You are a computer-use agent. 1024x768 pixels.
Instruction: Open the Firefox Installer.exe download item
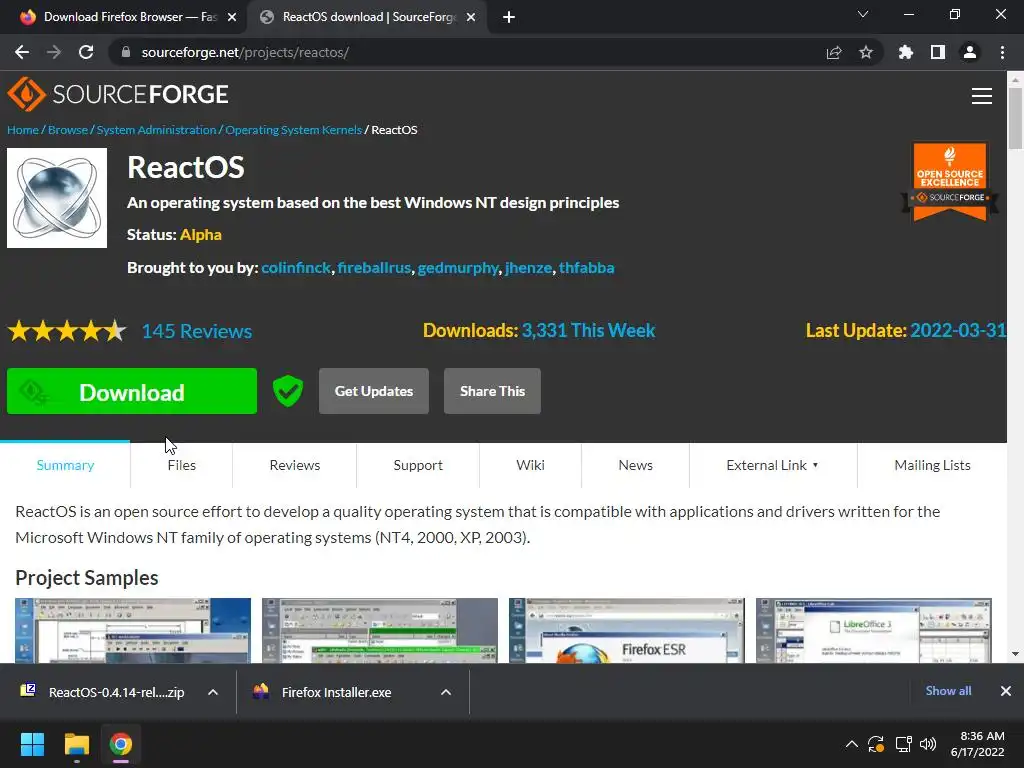click(324, 692)
